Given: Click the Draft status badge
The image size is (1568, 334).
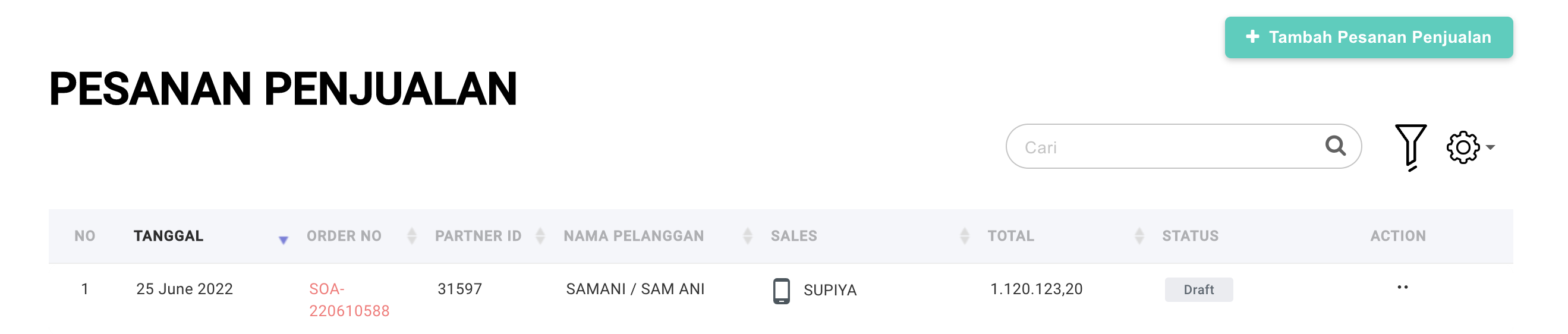Looking at the screenshot, I should (1198, 289).
